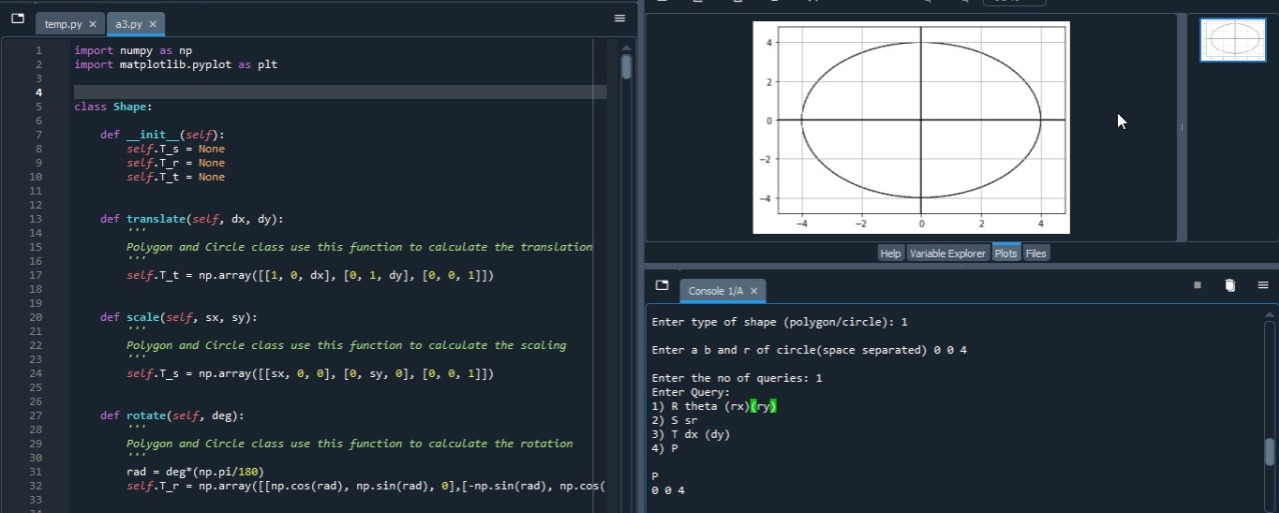The height and width of the screenshot is (513, 1279).
Task: Open the editor's browse tabs icon
Action: 17,20
